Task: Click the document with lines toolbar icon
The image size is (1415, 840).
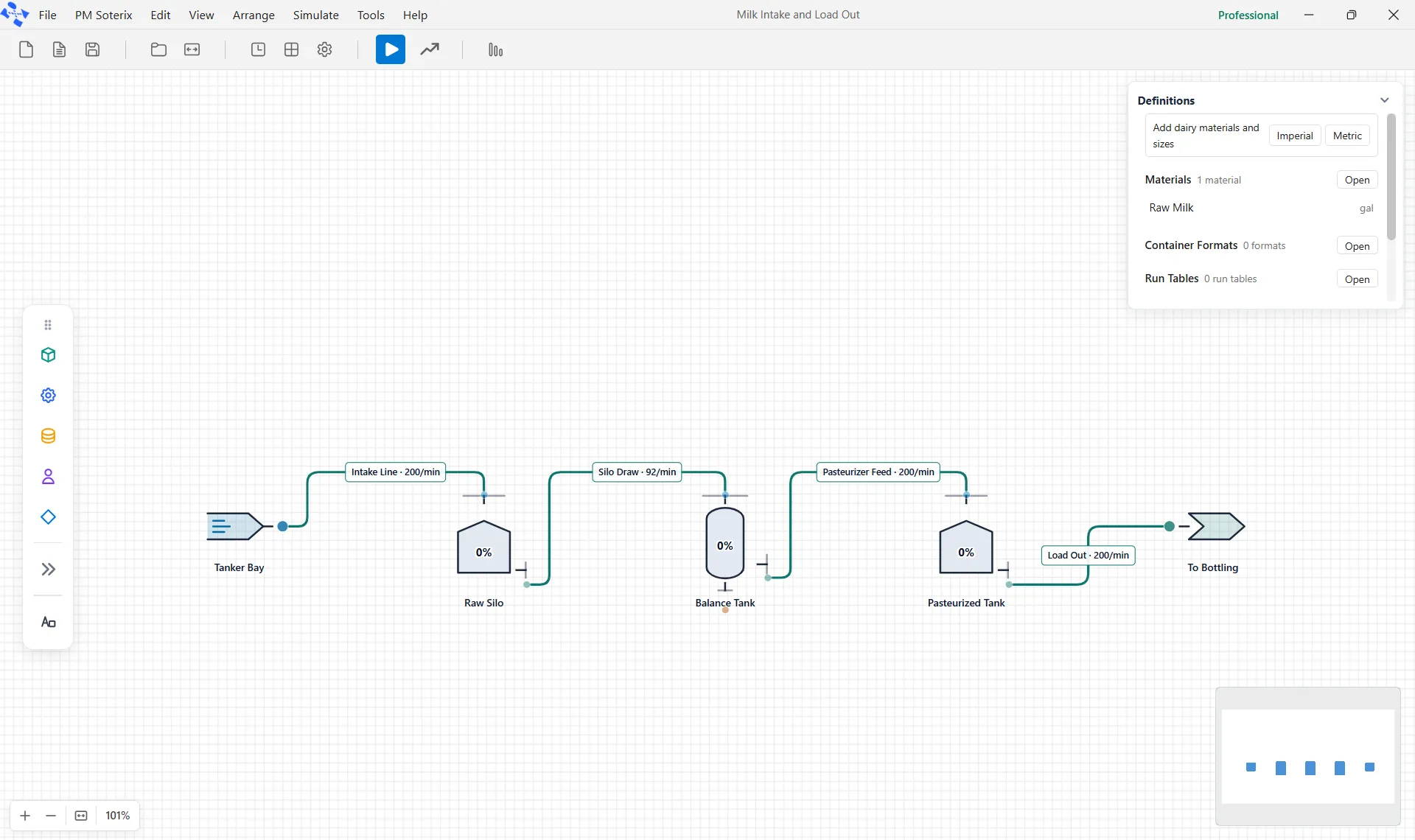Action: pyautogui.click(x=59, y=49)
